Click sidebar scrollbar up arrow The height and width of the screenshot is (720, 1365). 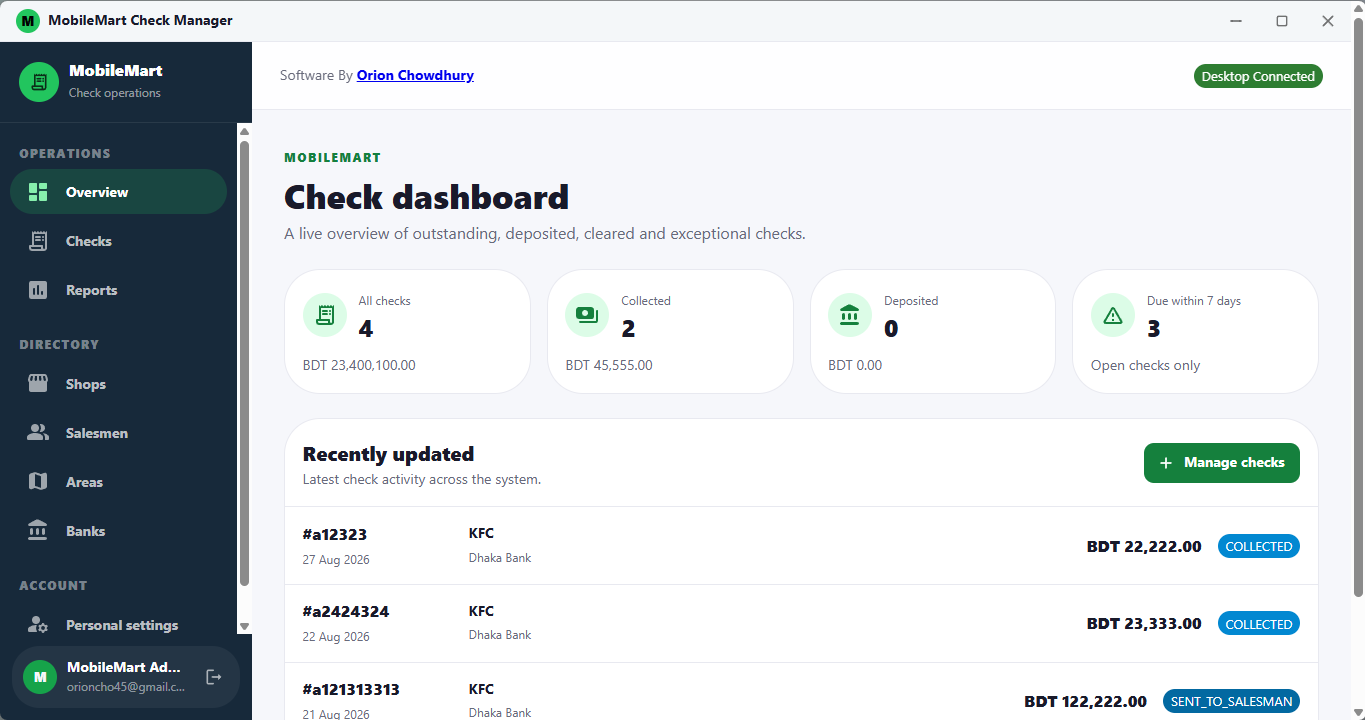(x=244, y=131)
